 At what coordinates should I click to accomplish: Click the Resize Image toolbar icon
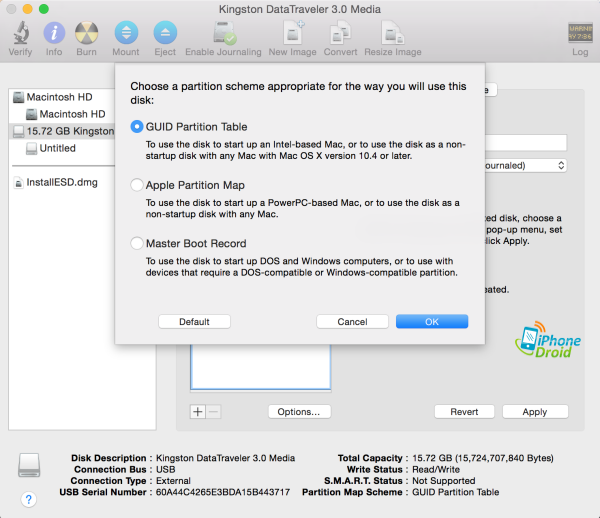(x=393, y=33)
